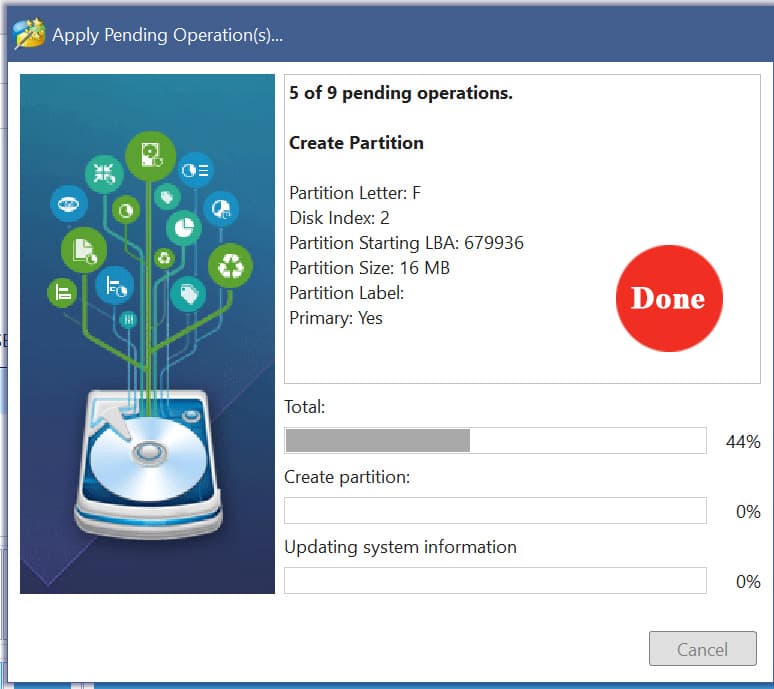
Task: Click the '5 of 9 pending operations' text
Action: (400, 93)
